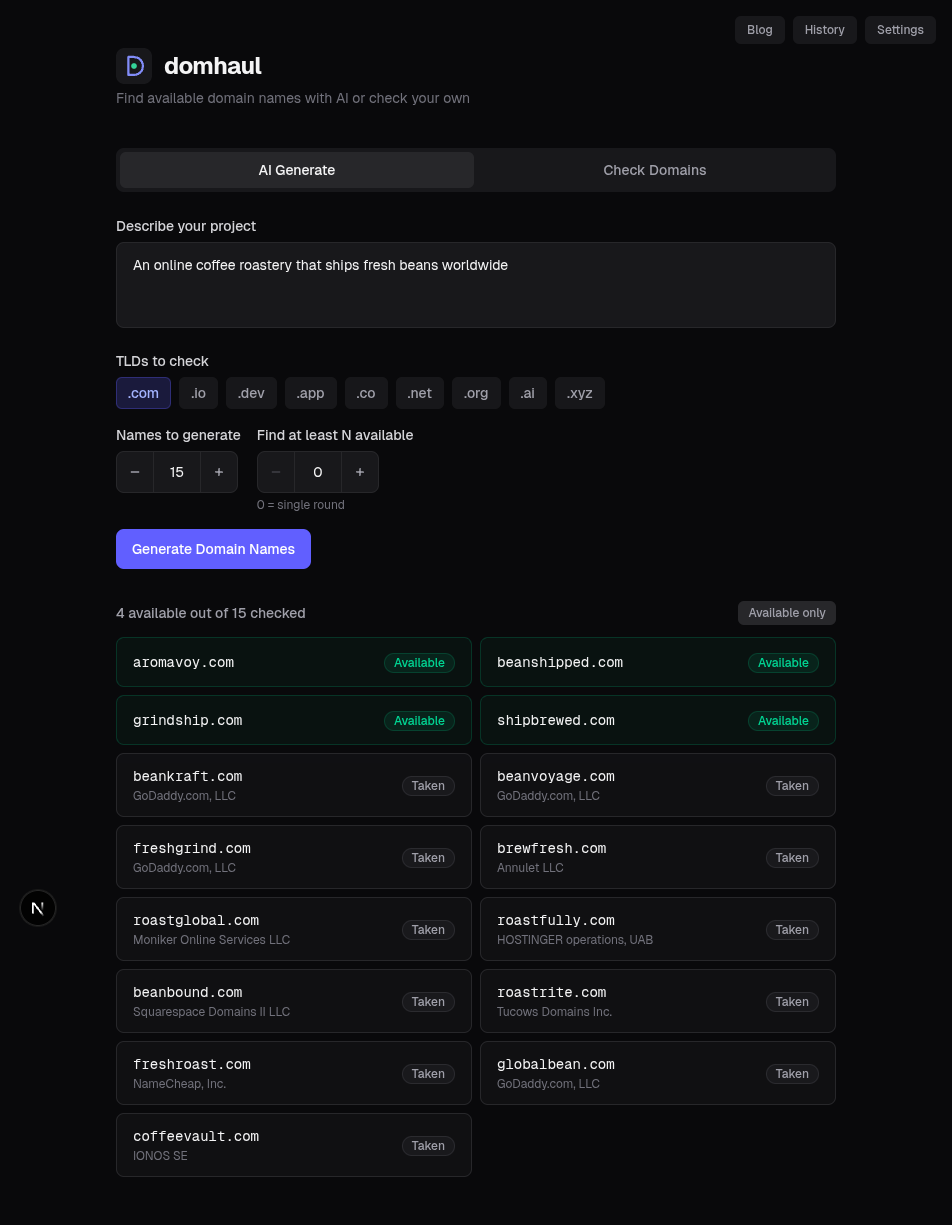Decrement the Names to generate counter
The height and width of the screenshot is (1225, 952).
click(135, 471)
